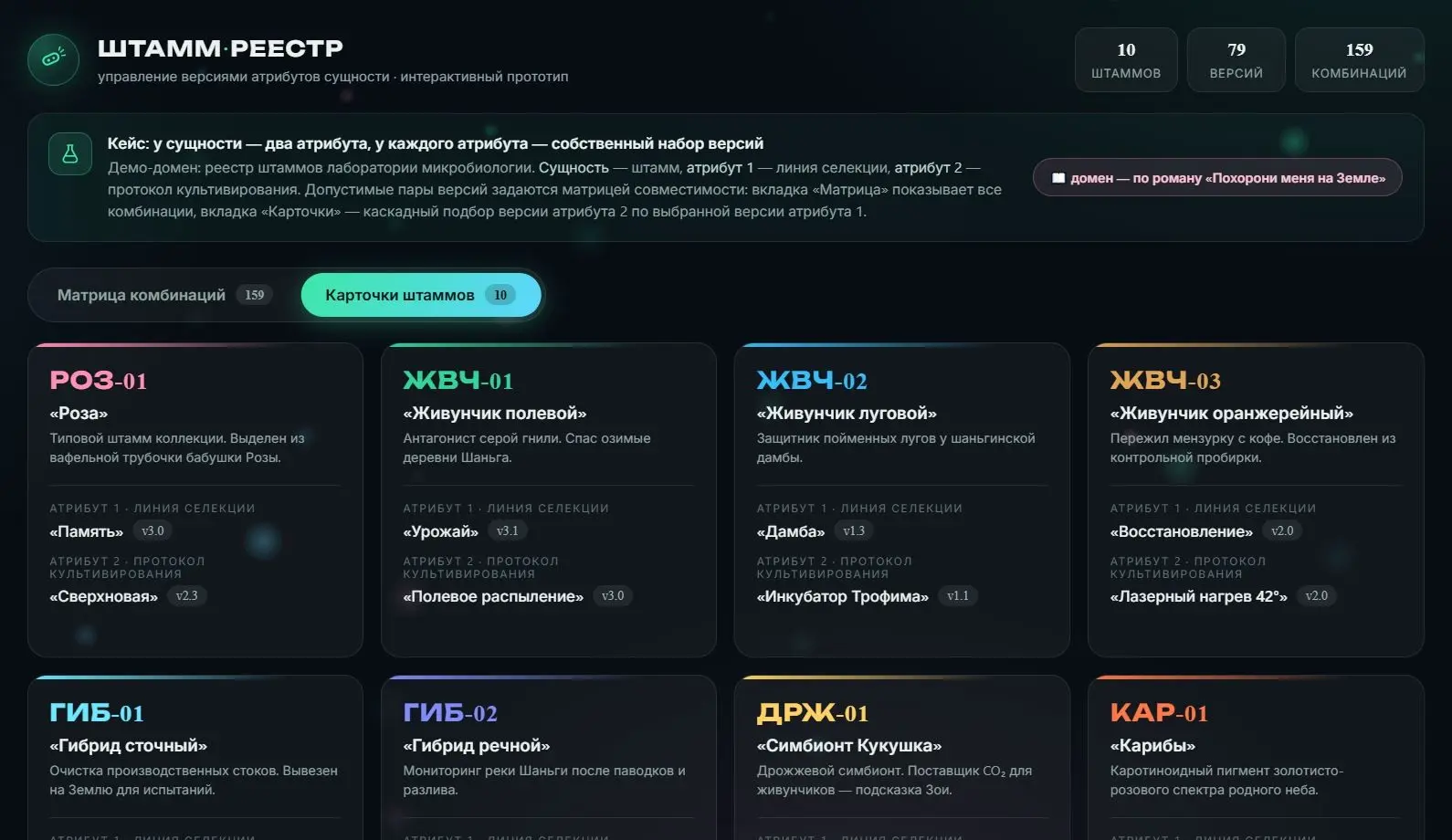
Task: Open the КАР-01 card heading
Action: (1159, 712)
